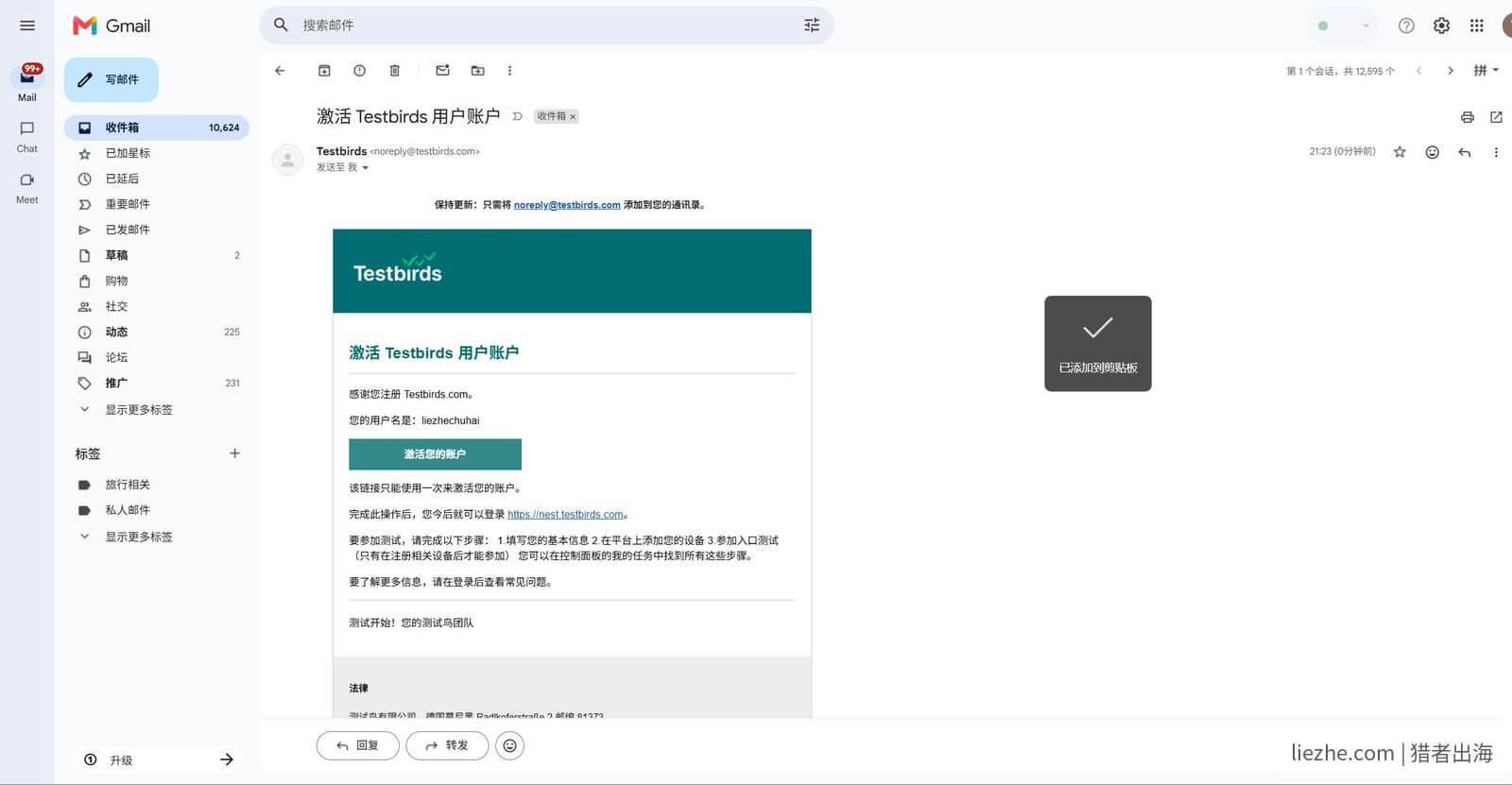
Task: Open 推广 promotions category
Action: click(x=157, y=383)
